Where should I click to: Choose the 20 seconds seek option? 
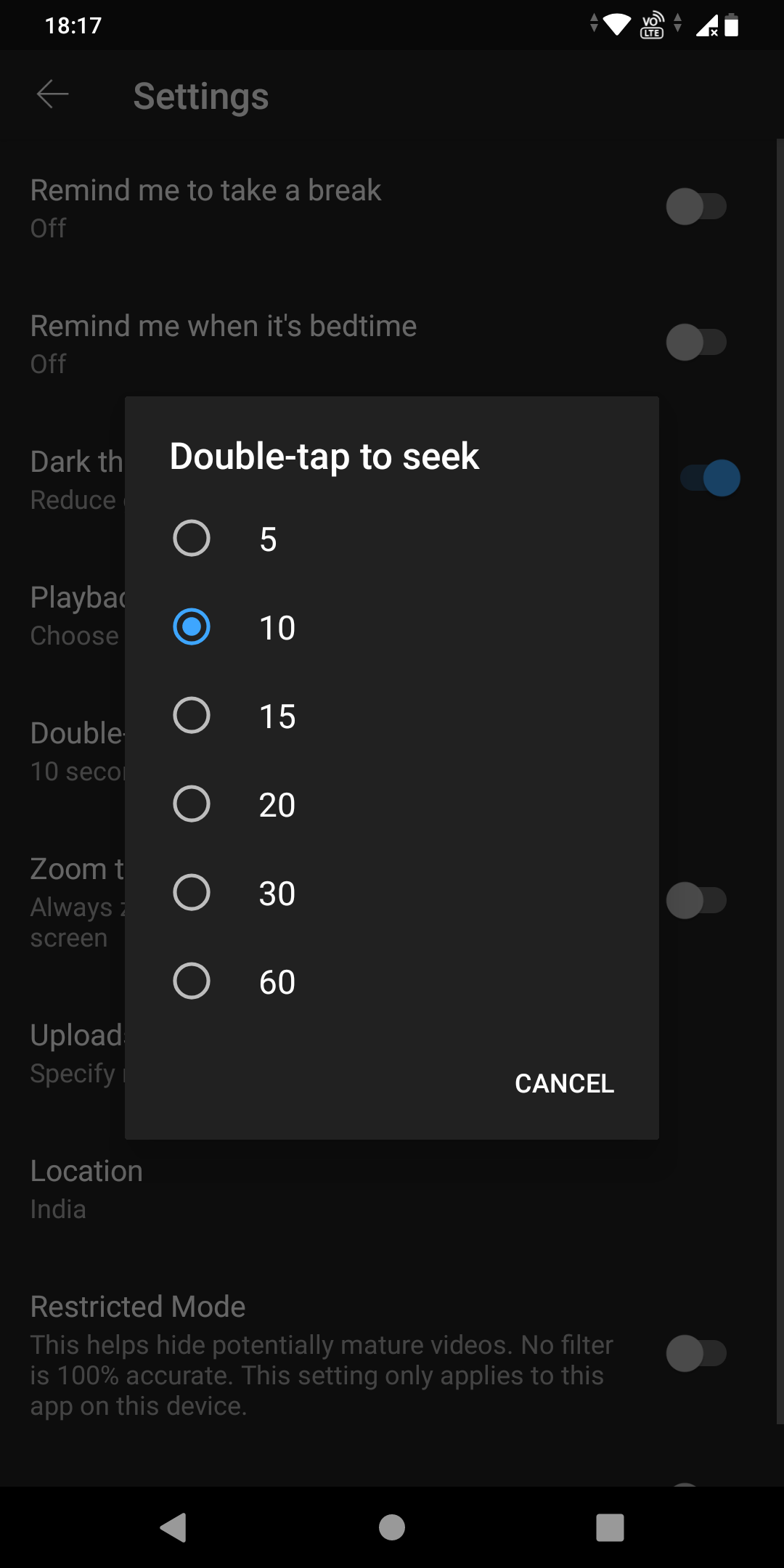click(x=192, y=804)
